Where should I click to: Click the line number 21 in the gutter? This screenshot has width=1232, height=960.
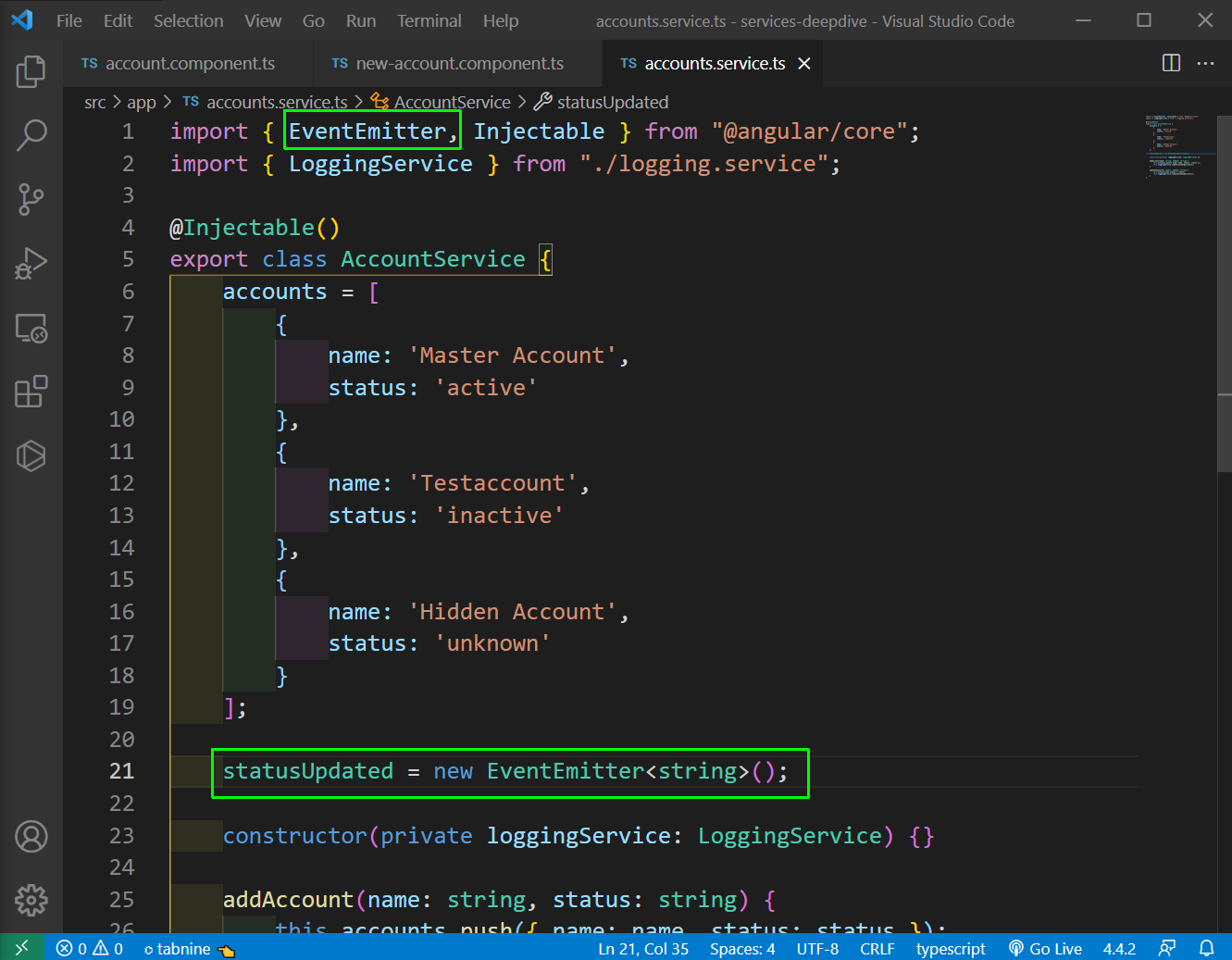[121, 771]
